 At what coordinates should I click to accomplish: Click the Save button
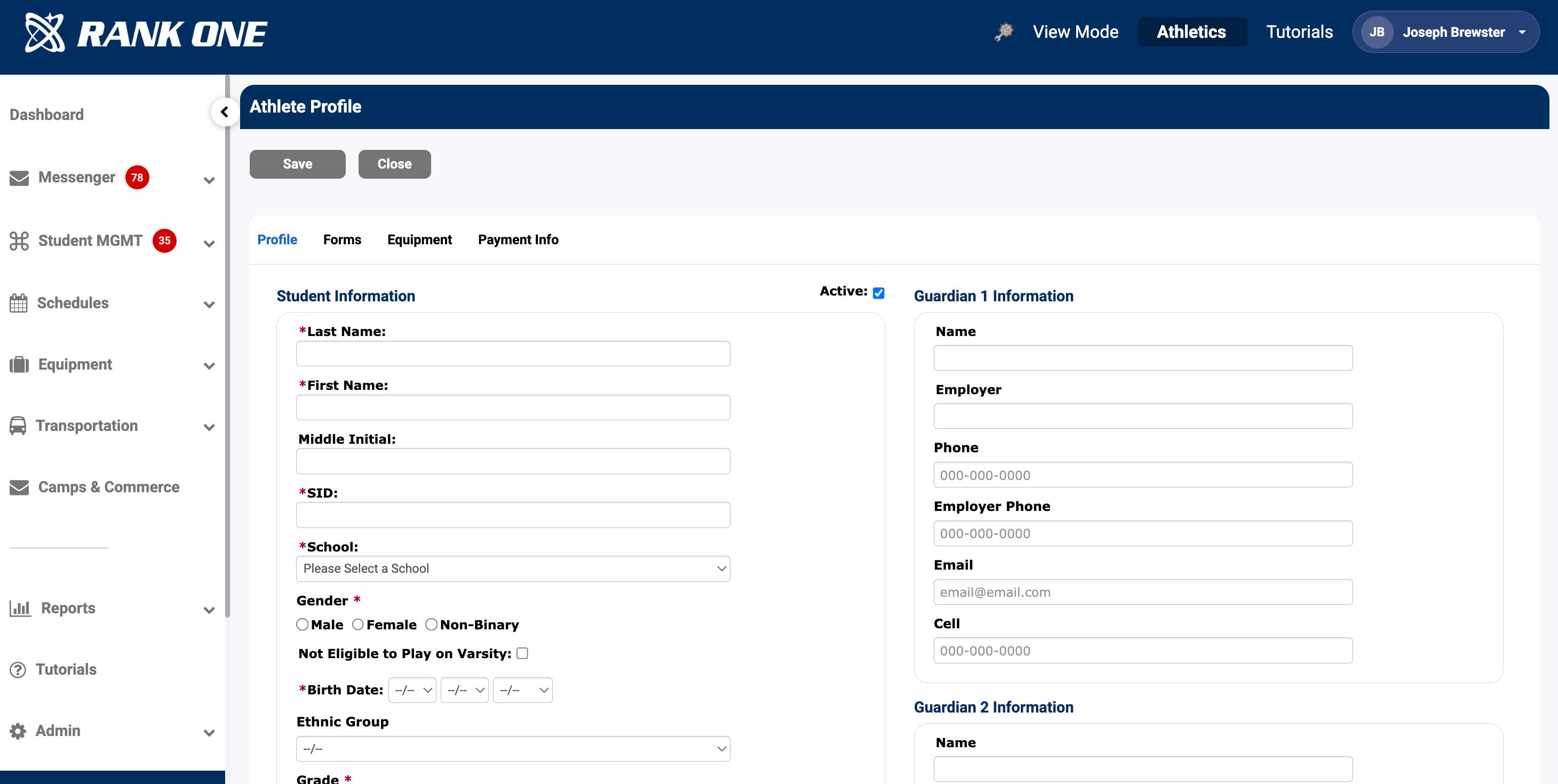point(298,164)
